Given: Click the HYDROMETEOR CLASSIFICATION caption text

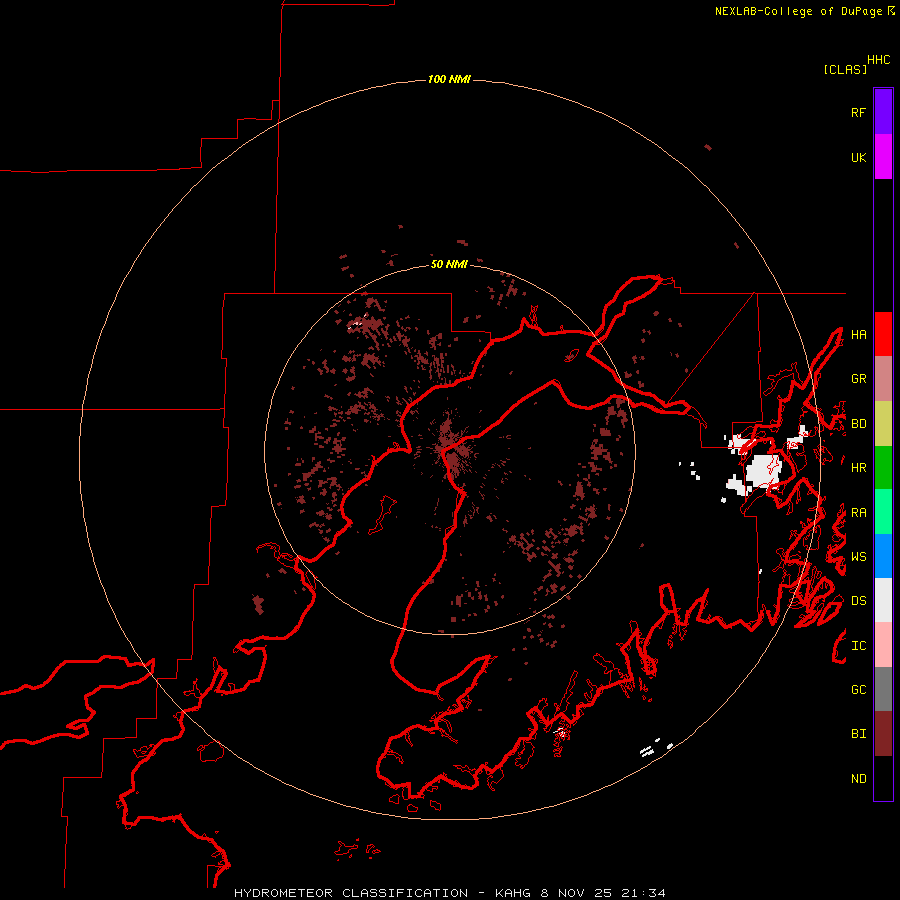Looking at the screenshot, I should tap(351, 893).
